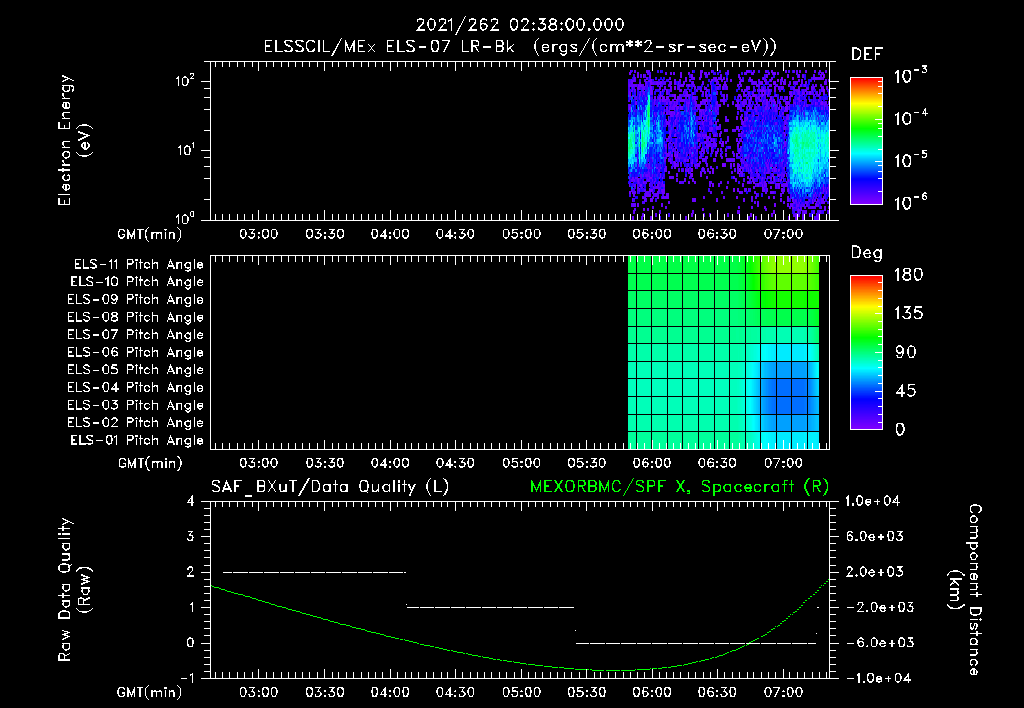Viewport: 1024px width, 708px height.
Task: Click the 10^-3 DEF color bar value
Action: click(910, 76)
